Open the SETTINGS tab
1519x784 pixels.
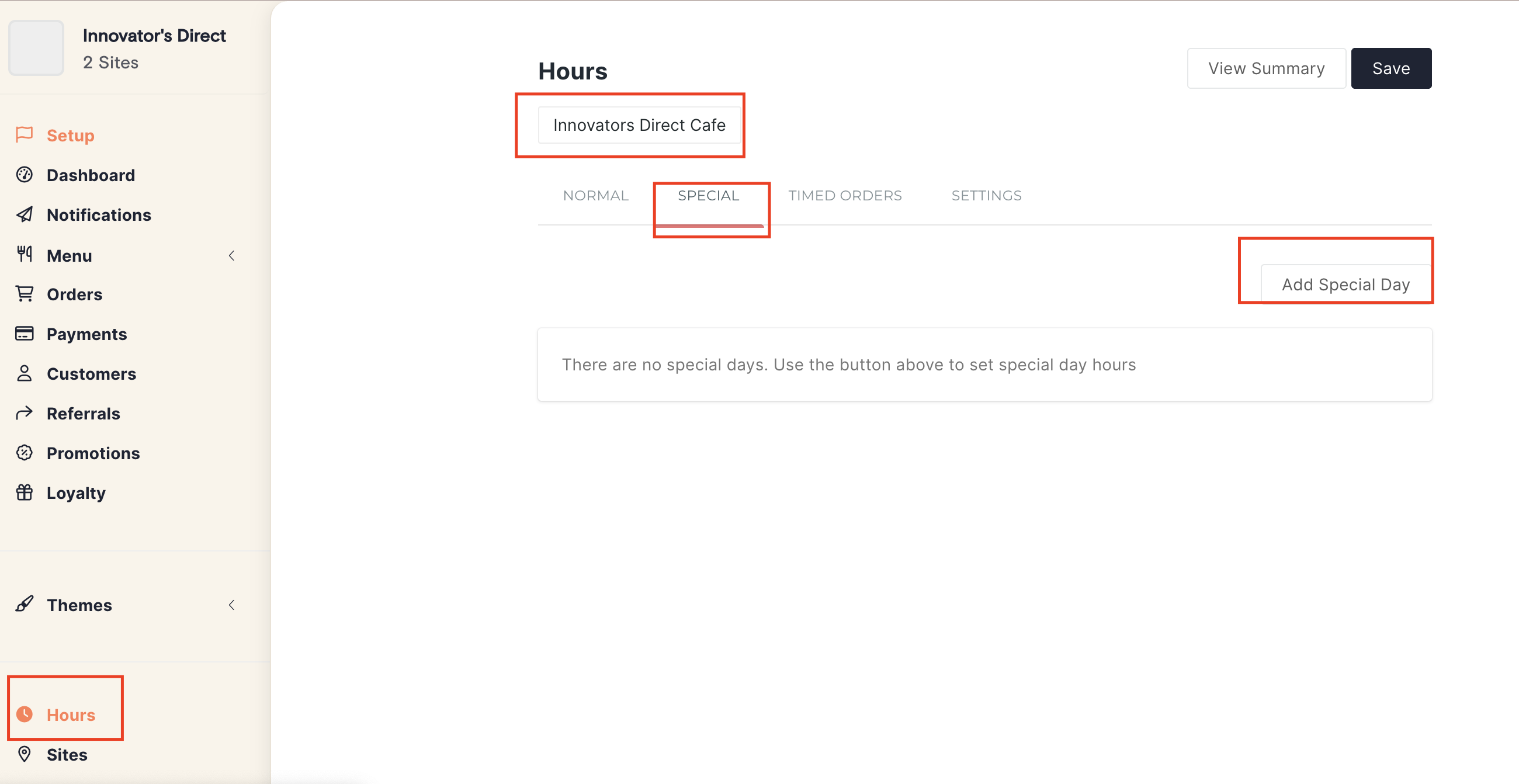pos(986,196)
